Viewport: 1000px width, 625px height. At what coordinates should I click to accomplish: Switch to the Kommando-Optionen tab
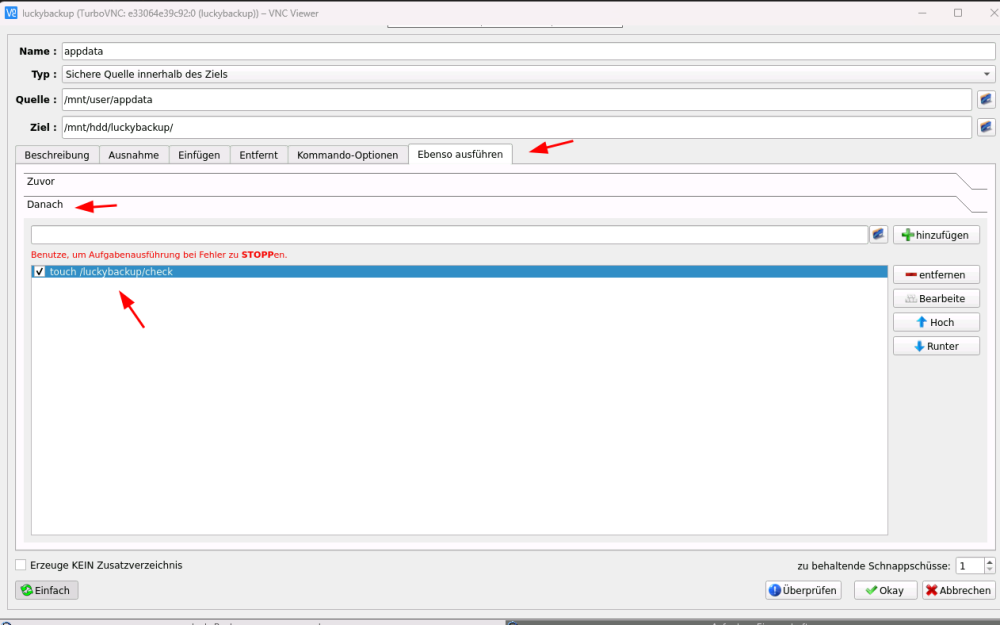point(348,155)
